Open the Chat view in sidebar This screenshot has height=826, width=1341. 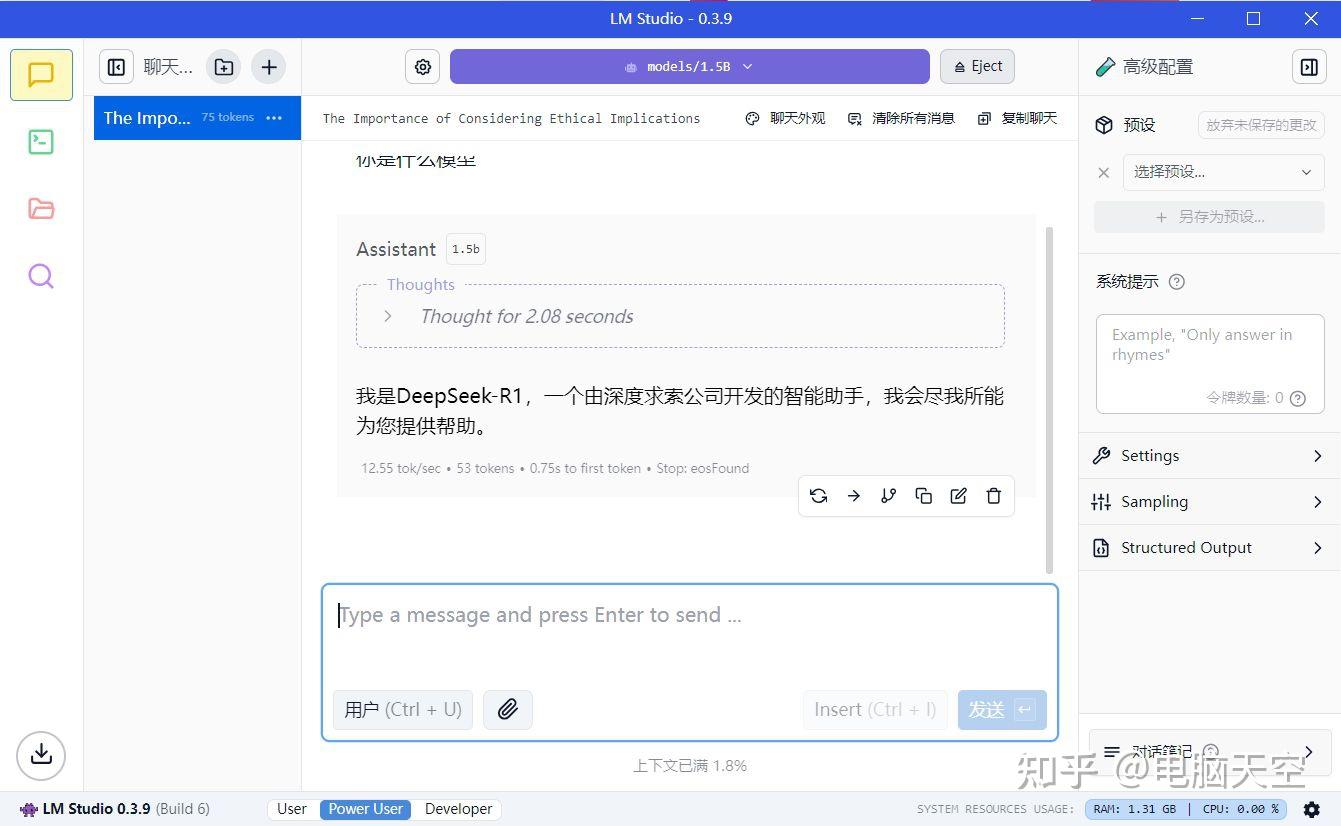pyautogui.click(x=41, y=75)
